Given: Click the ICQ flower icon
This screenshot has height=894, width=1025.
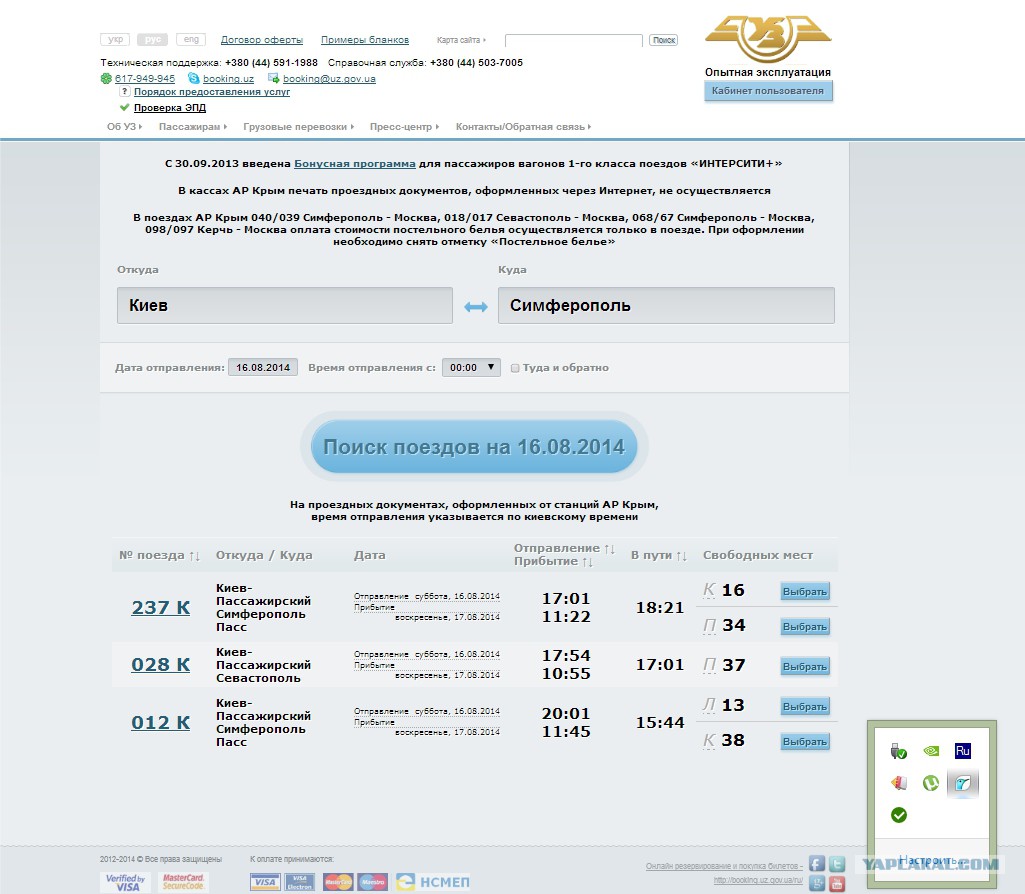Looking at the screenshot, I should pyautogui.click(x=106, y=78).
